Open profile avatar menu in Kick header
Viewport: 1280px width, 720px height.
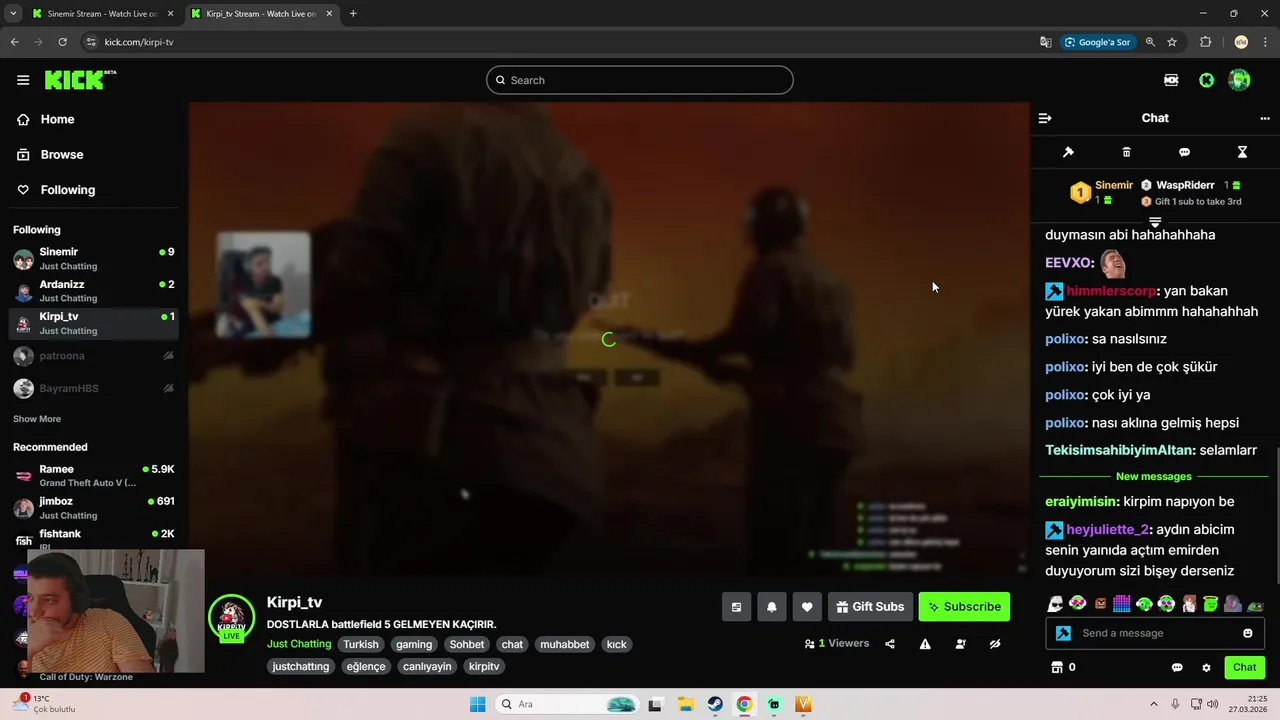[x=1239, y=80]
